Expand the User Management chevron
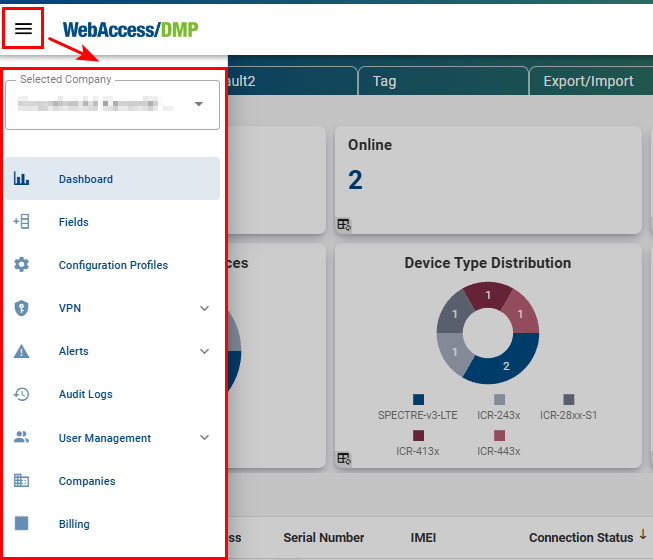Viewport: 653px width, 560px height. pos(205,438)
